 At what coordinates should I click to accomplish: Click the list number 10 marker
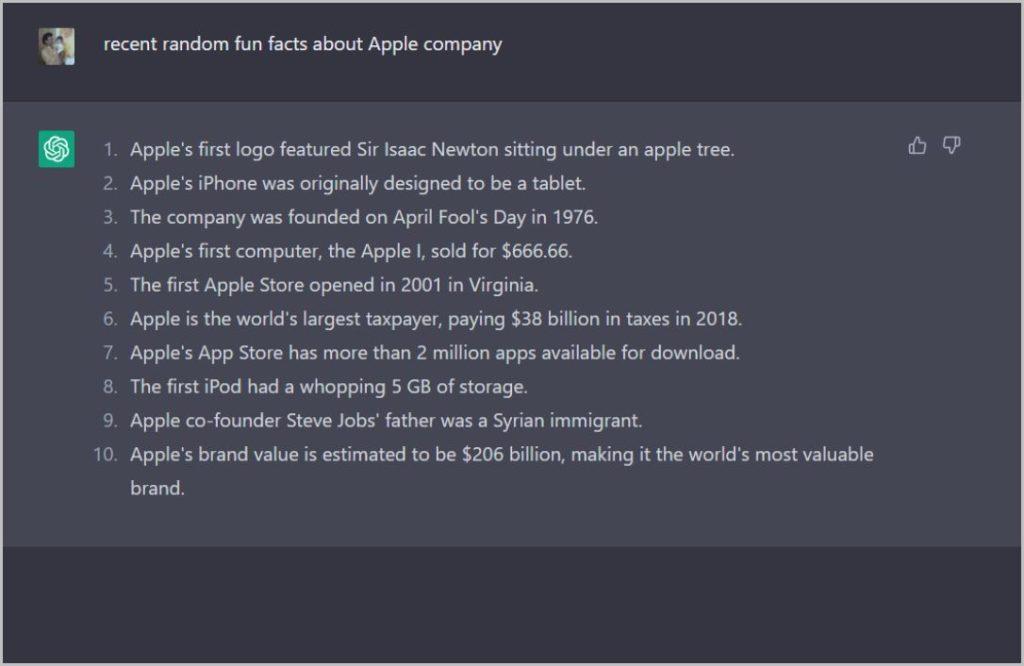(105, 454)
